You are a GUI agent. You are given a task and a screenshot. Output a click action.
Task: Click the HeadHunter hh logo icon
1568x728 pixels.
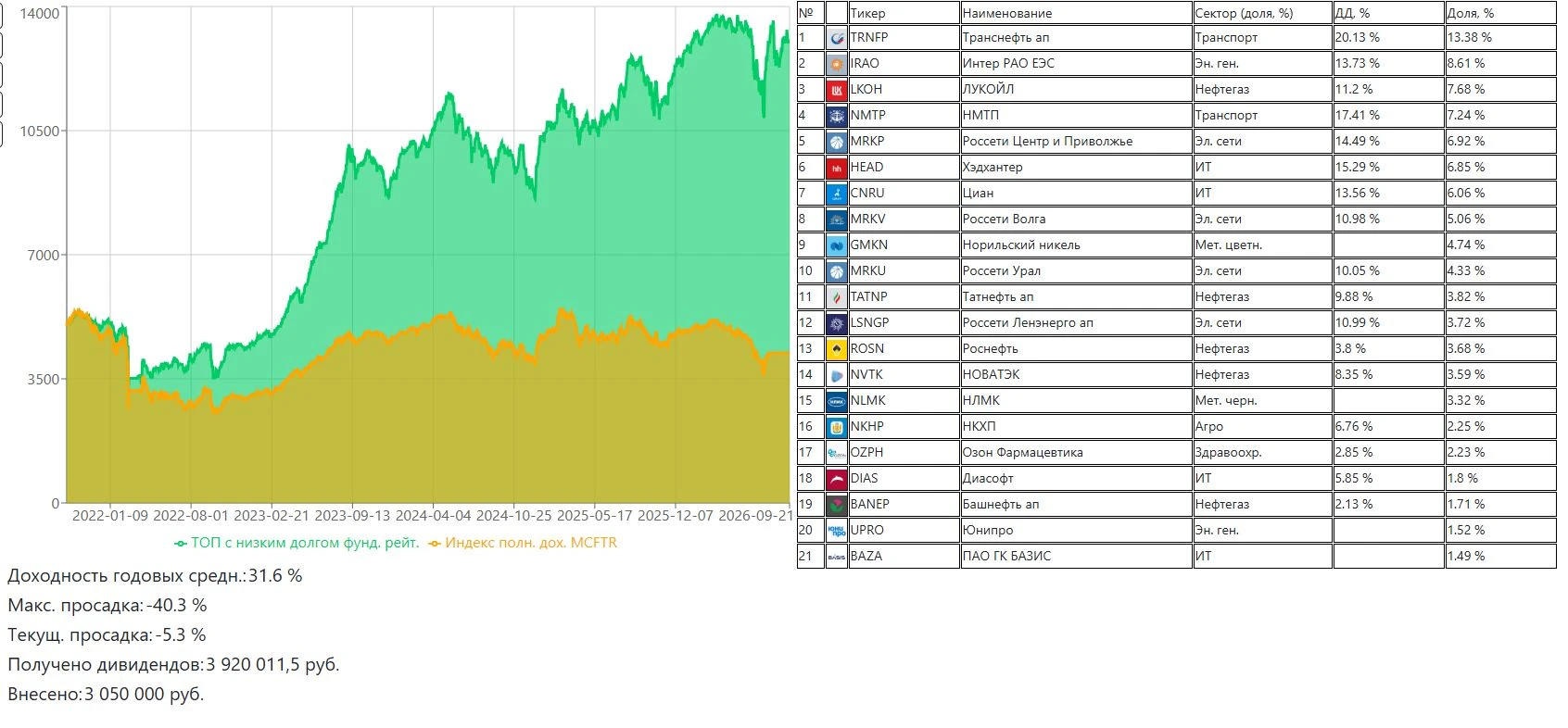click(x=837, y=168)
